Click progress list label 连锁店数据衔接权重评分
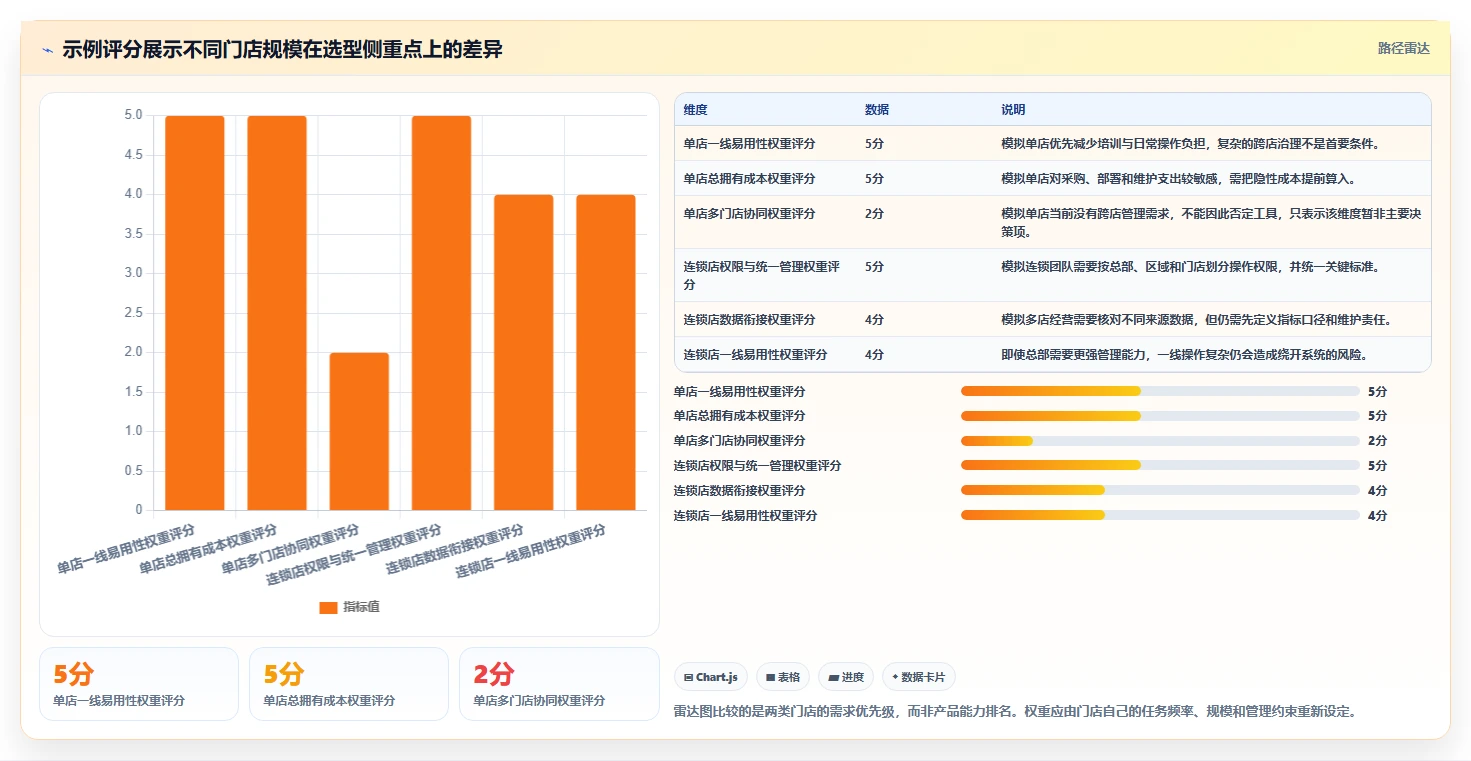1471x761 pixels. coord(739,491)
